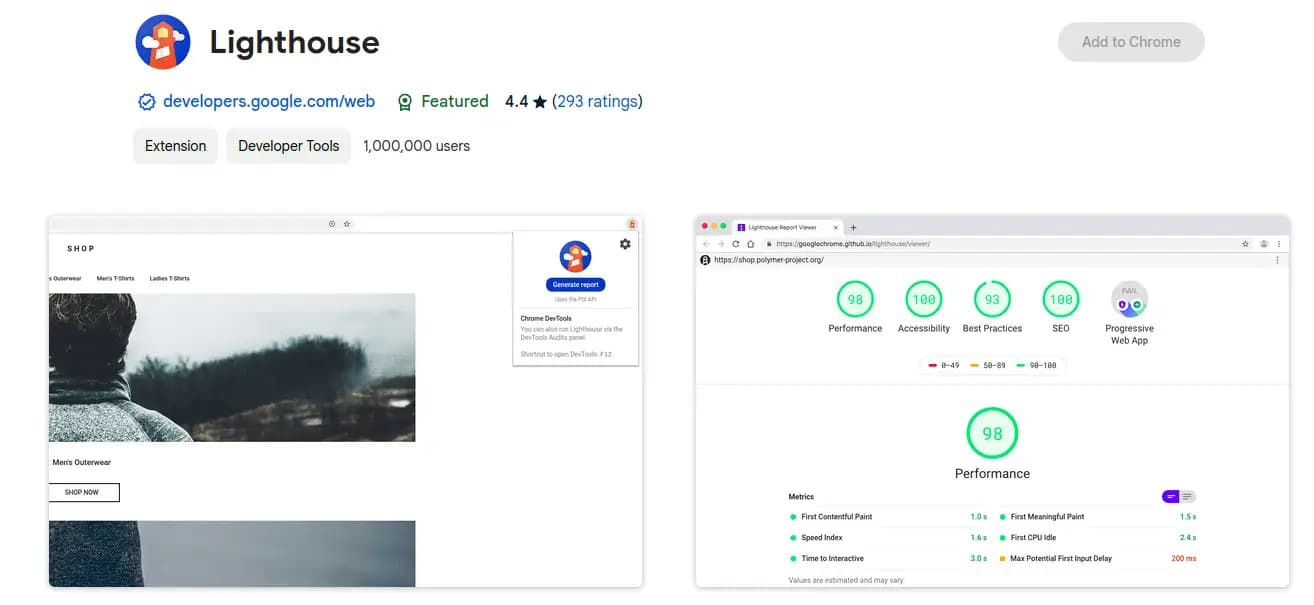The height and width of the screenshot is (605, 1314).
Task: Click the home icon in the report screenshot
Action: click(x=751, y=244)
